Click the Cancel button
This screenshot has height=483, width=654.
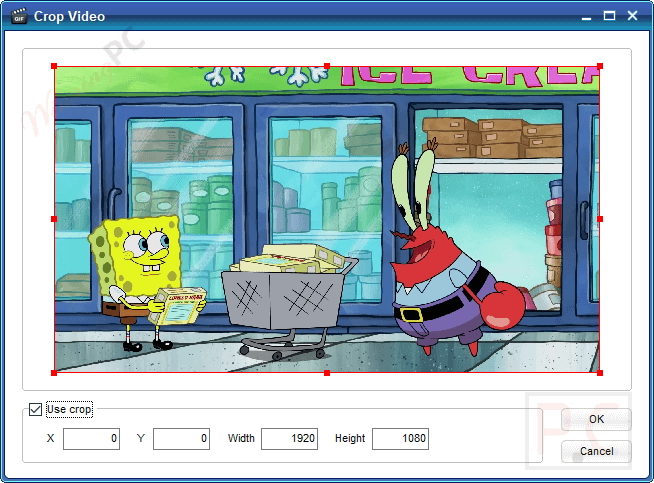596,451
